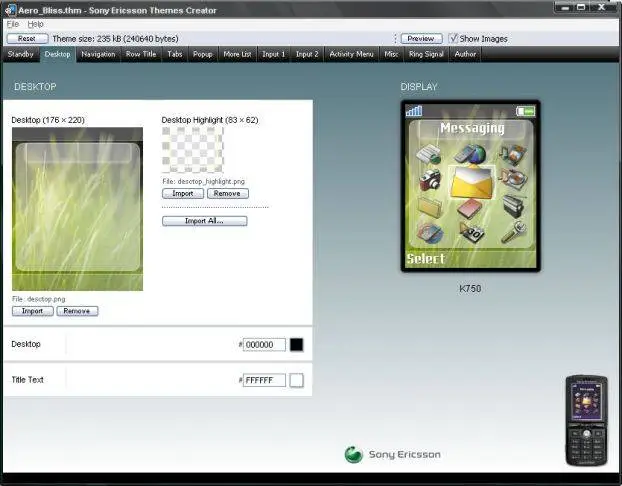Screen dimensions: 622x486
Task: Import a Desktop Highlight image
Action: tap(183, 194)
